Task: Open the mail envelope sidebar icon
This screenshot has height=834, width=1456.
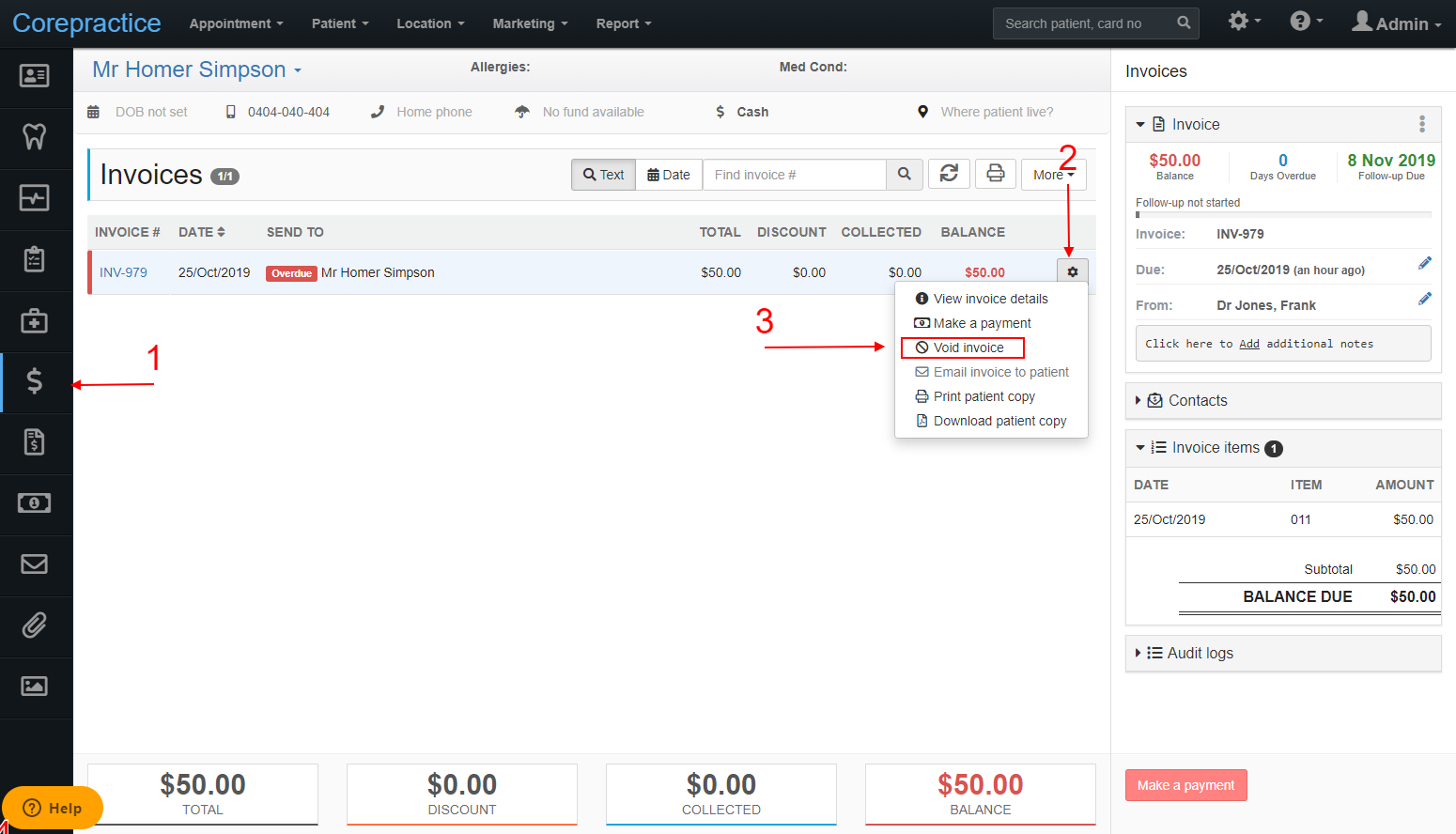Action: (35, 564)
